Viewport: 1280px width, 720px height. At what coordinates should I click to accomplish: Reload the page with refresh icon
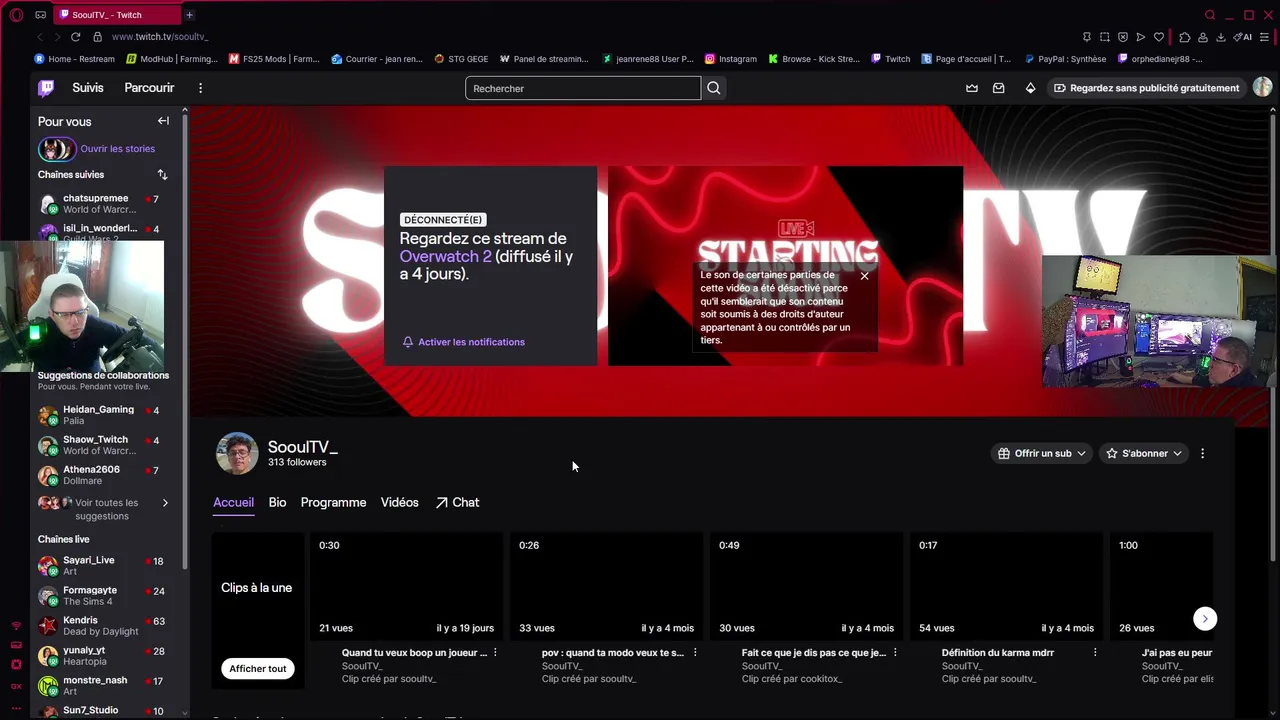point(75,37)
